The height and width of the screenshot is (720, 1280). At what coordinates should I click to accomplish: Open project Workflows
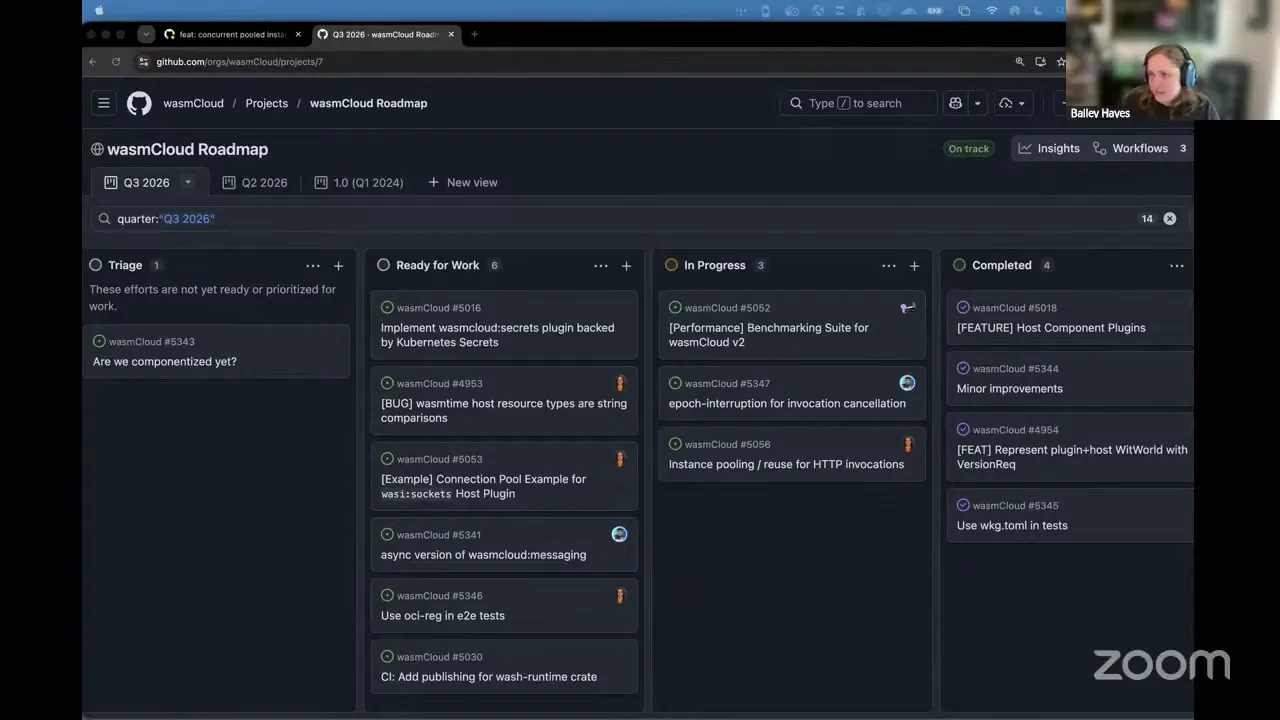(x=1140, y=148)
